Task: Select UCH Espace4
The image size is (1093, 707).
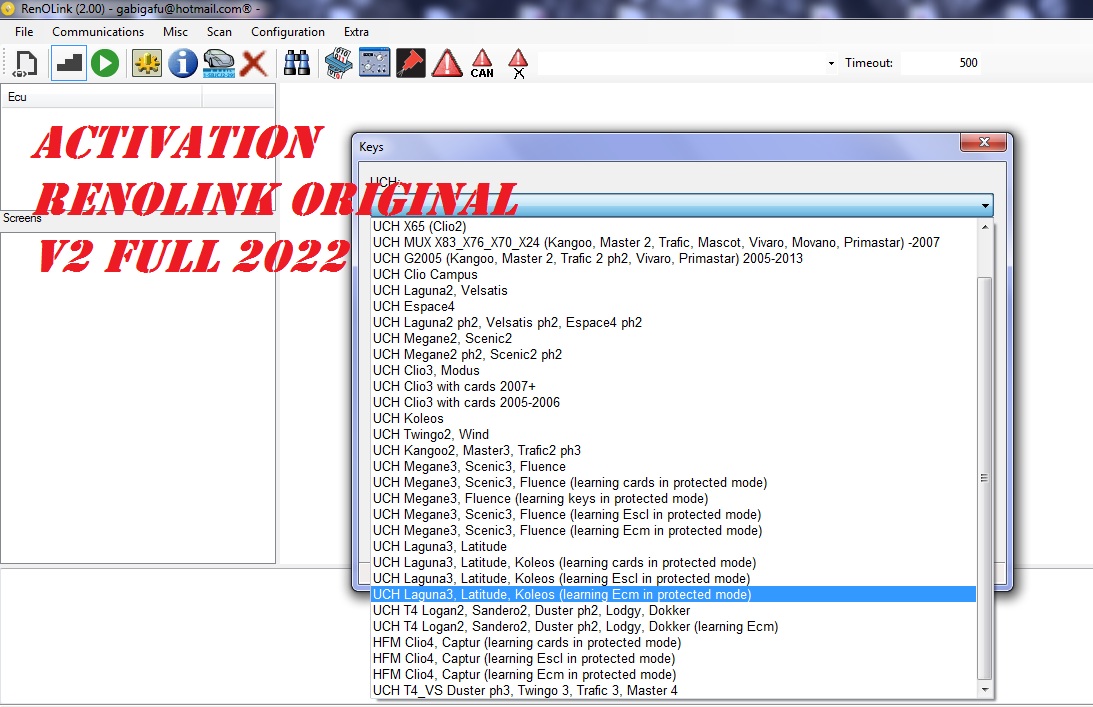Action: 673,306
